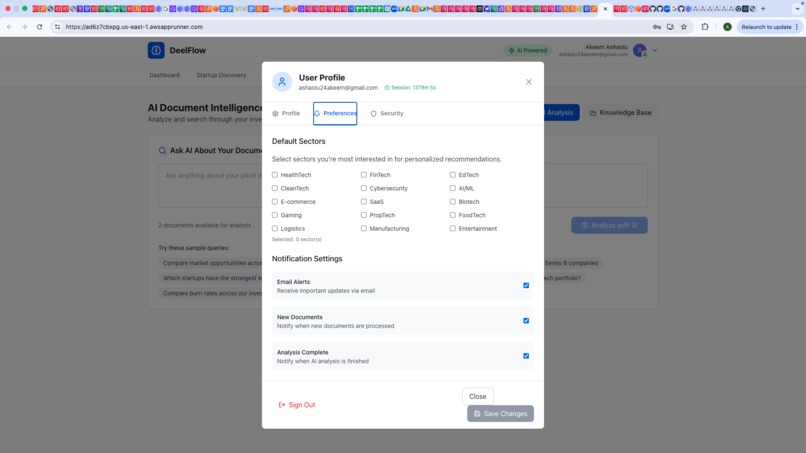Click the account avatar in the page header
Viewport: 806px width, 453px height.
639,50
